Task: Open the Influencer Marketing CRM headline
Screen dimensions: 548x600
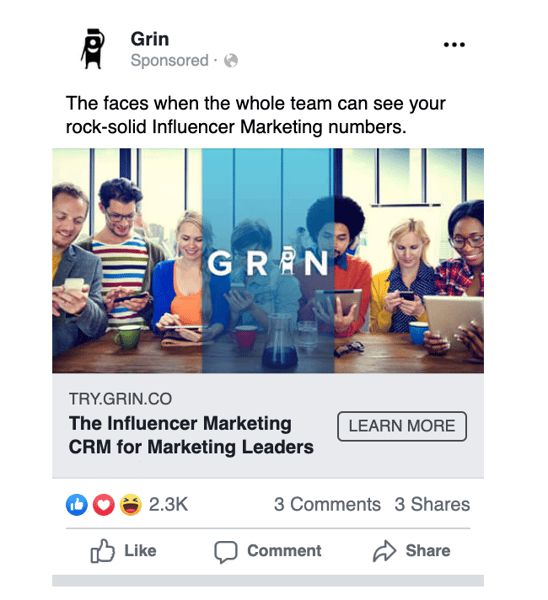Action: point(191,435)
